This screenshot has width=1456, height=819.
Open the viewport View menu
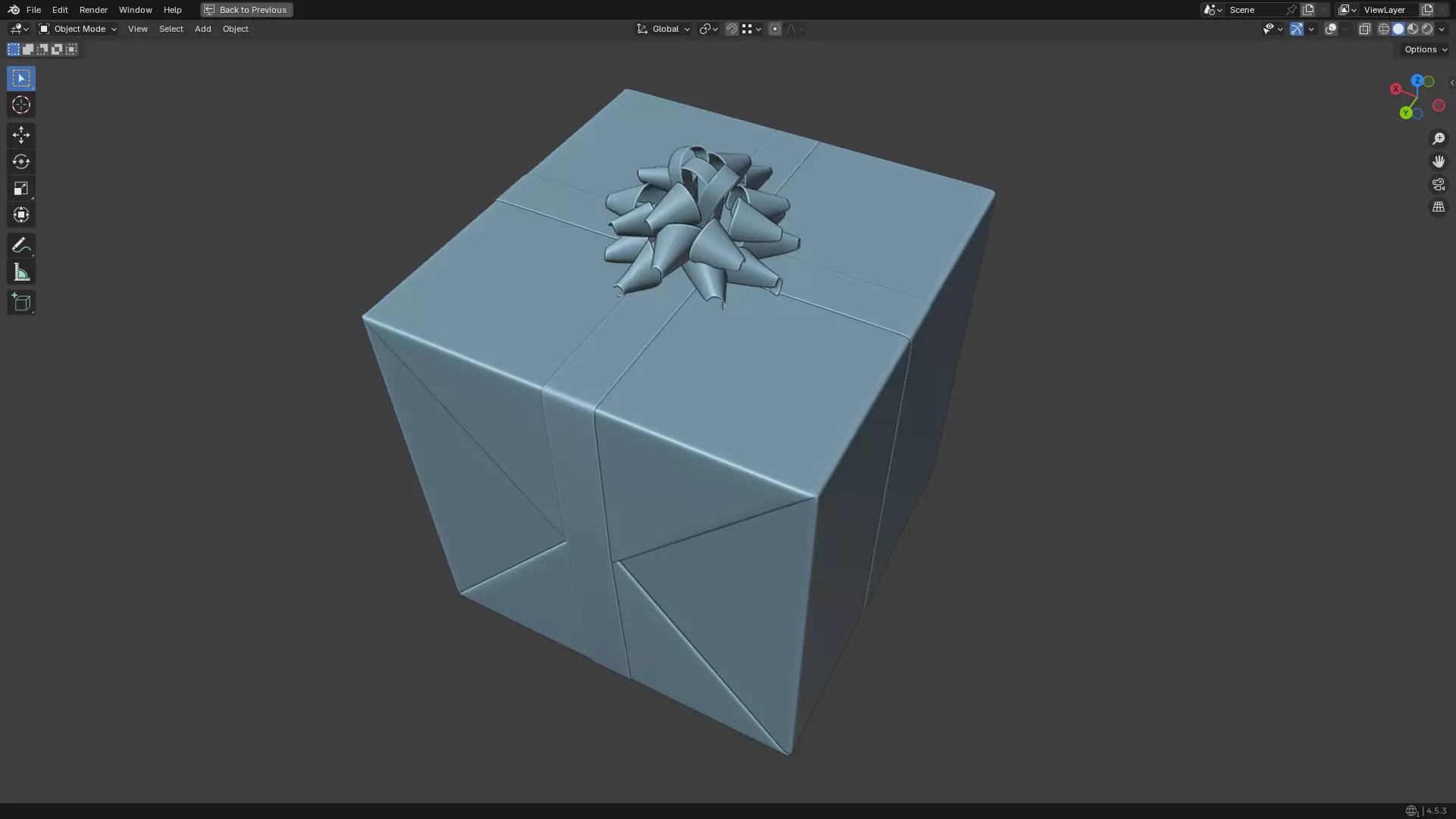(138, 29)
